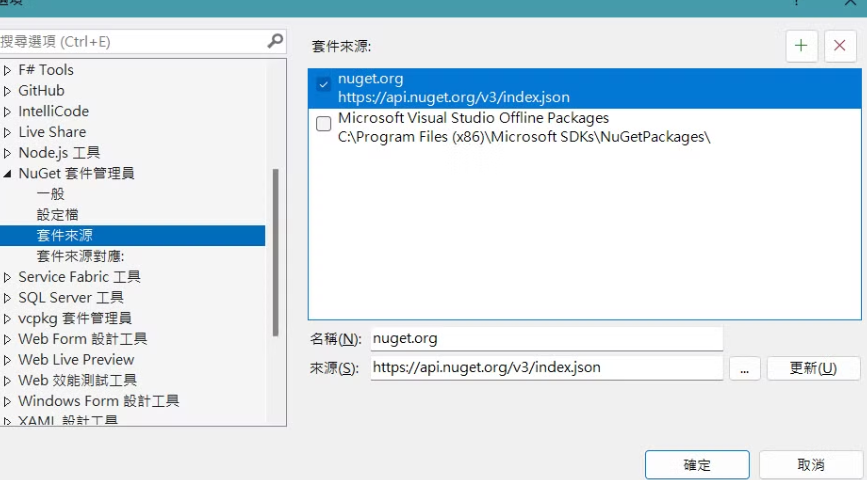Expand the Live Share node
This screenshot has width=867, height=480.
pos(7,132)
